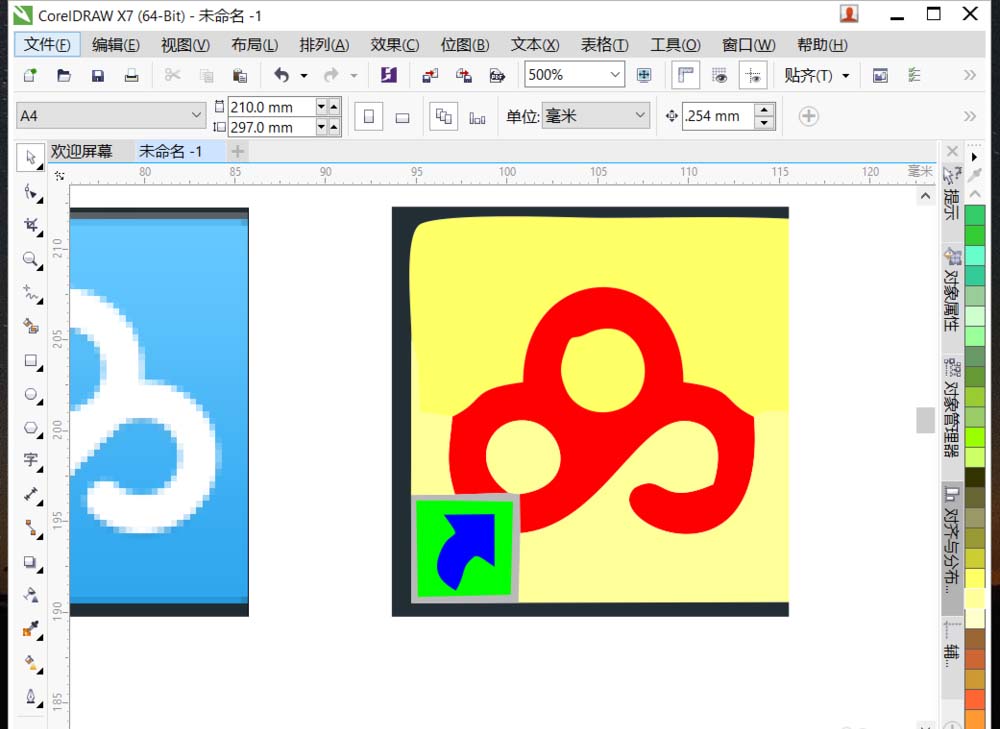Screen dimensions: 1000x729
Task: Open the welcome screen from the toolbar icon
Action: pyautogui.click(x=880, y=75)
